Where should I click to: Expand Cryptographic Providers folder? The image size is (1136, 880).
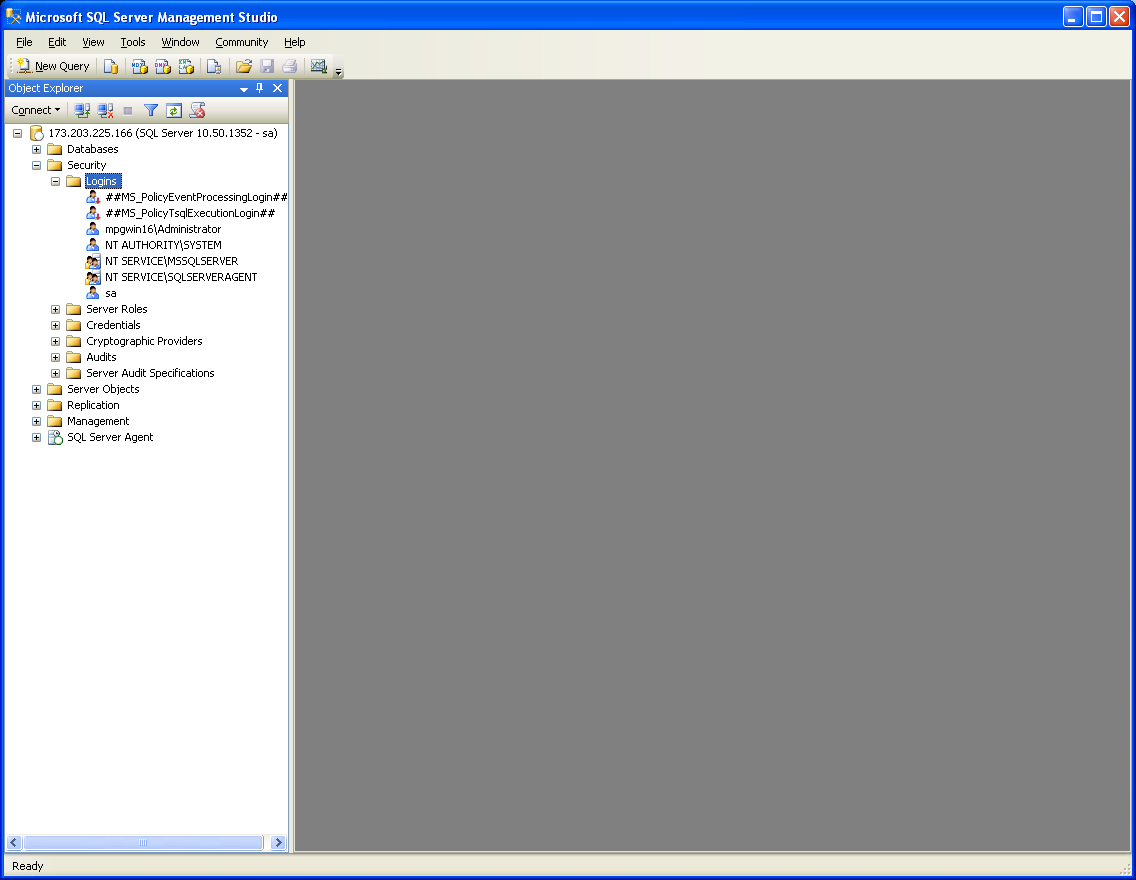point(55,341)
